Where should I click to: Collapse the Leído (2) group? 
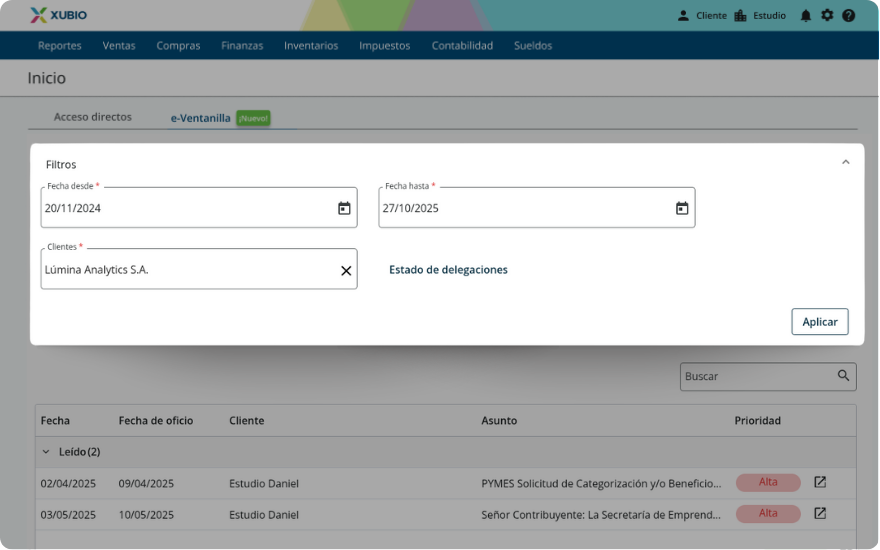46,452
